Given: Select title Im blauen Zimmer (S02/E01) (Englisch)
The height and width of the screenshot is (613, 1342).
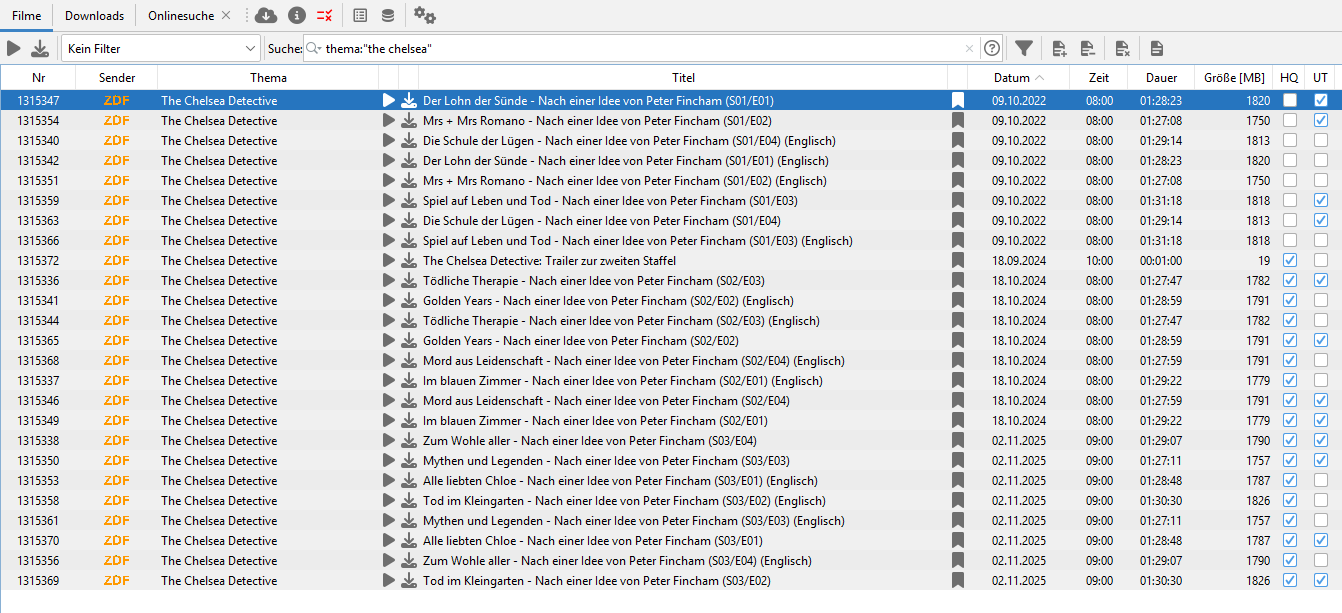Looking at the screenshot, I should pyautogui.click(x=623, y=380).
